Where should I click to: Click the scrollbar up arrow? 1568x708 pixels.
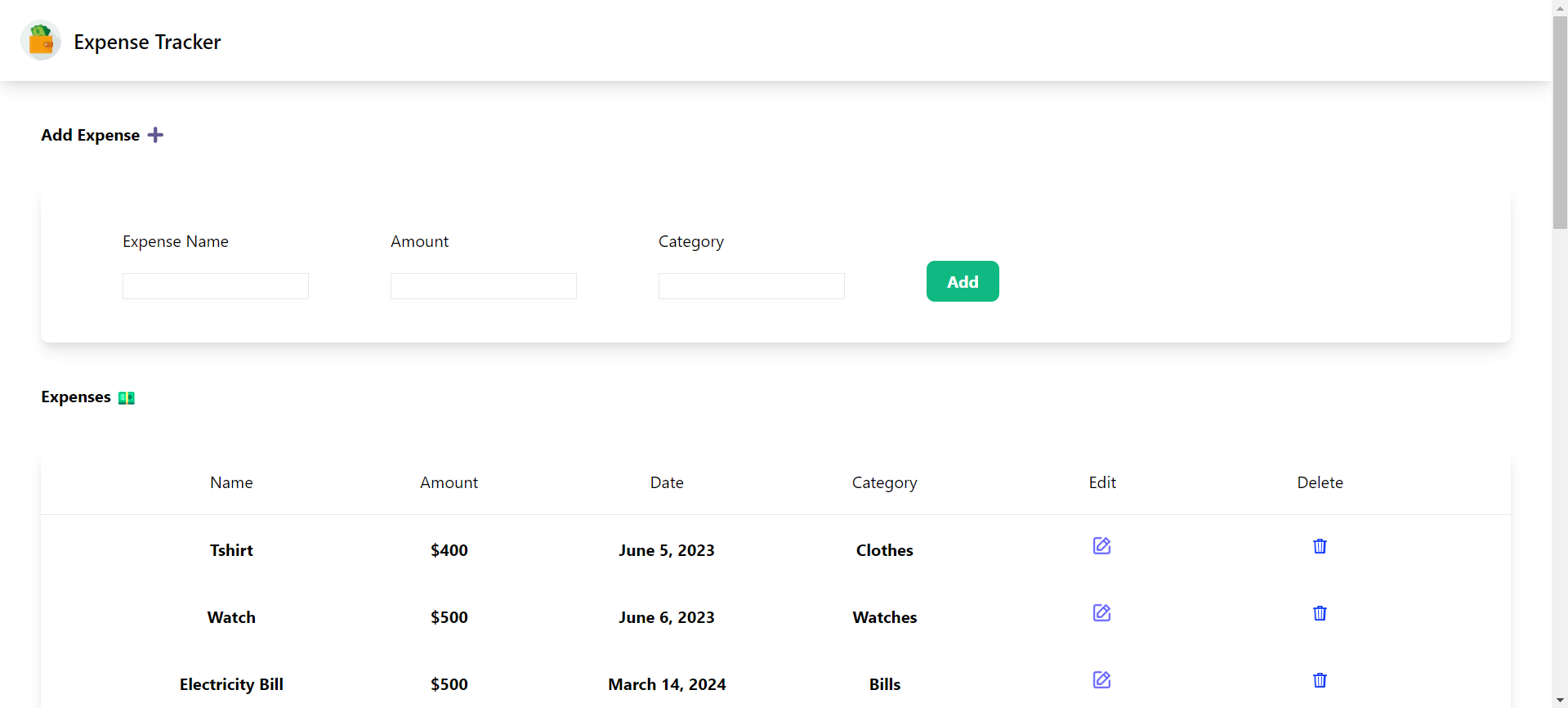pos(1560,7)
